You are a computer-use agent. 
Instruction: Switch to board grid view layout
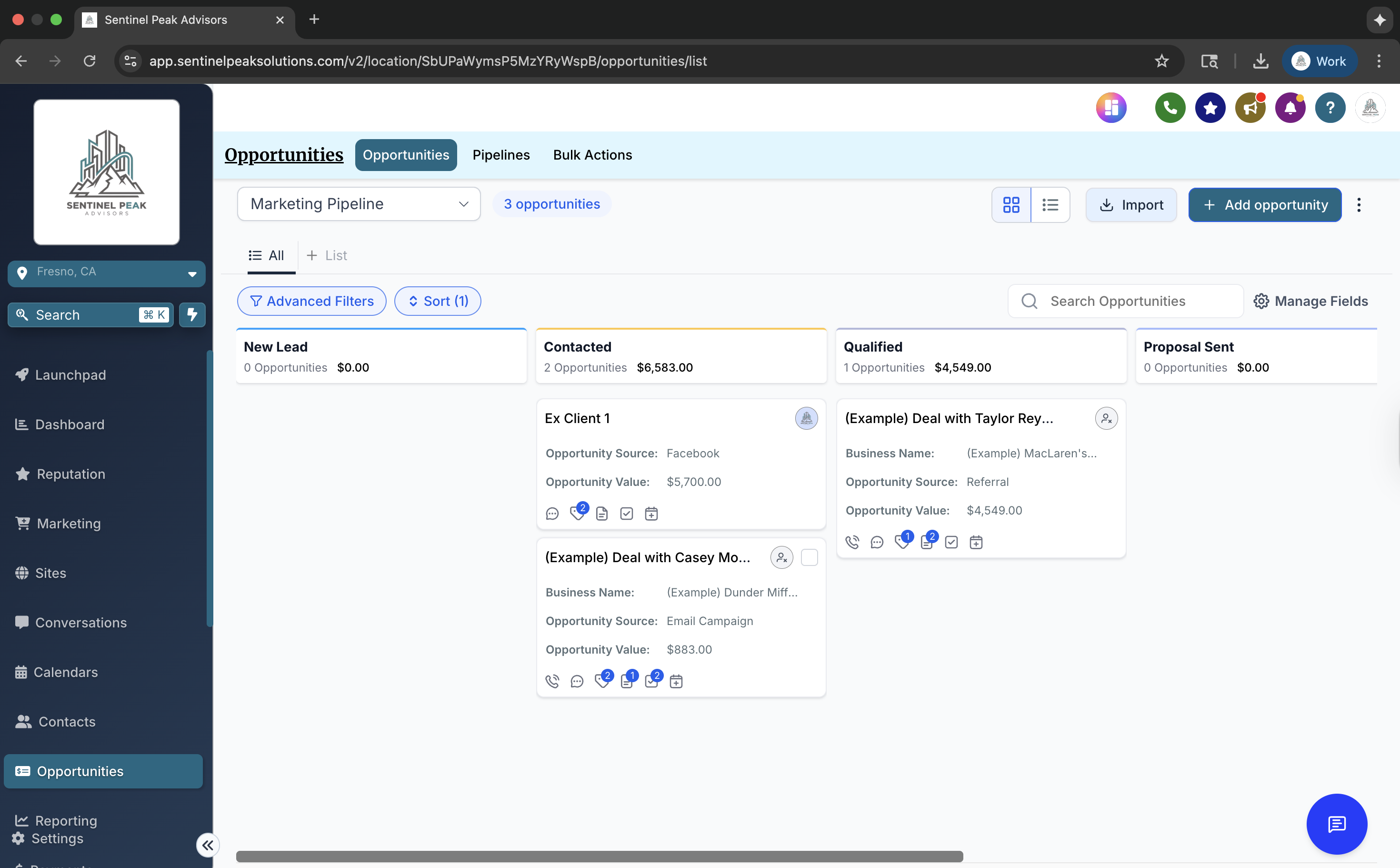(1011, 205)
